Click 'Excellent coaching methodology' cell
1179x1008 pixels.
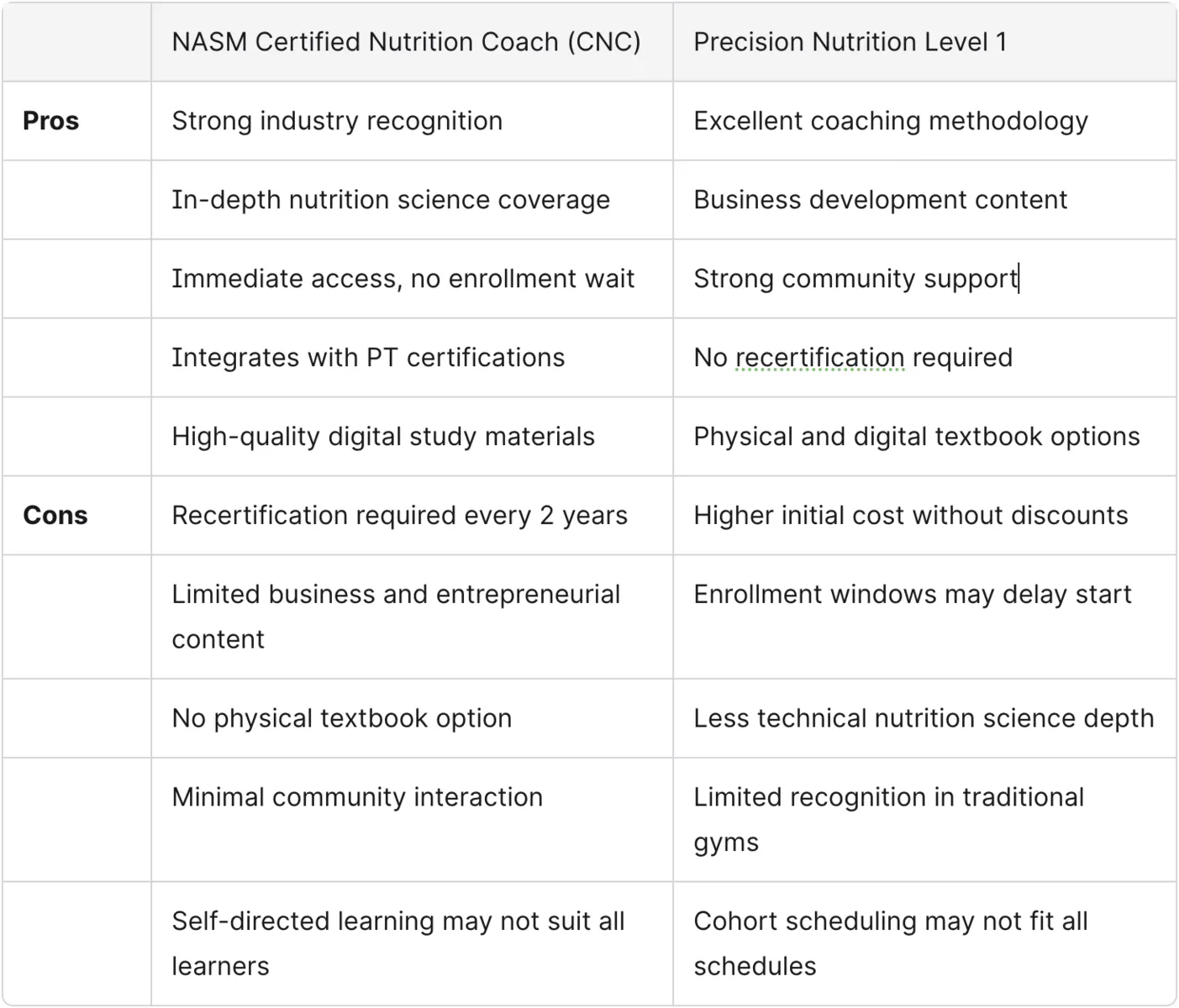click(x=890, y=121)
